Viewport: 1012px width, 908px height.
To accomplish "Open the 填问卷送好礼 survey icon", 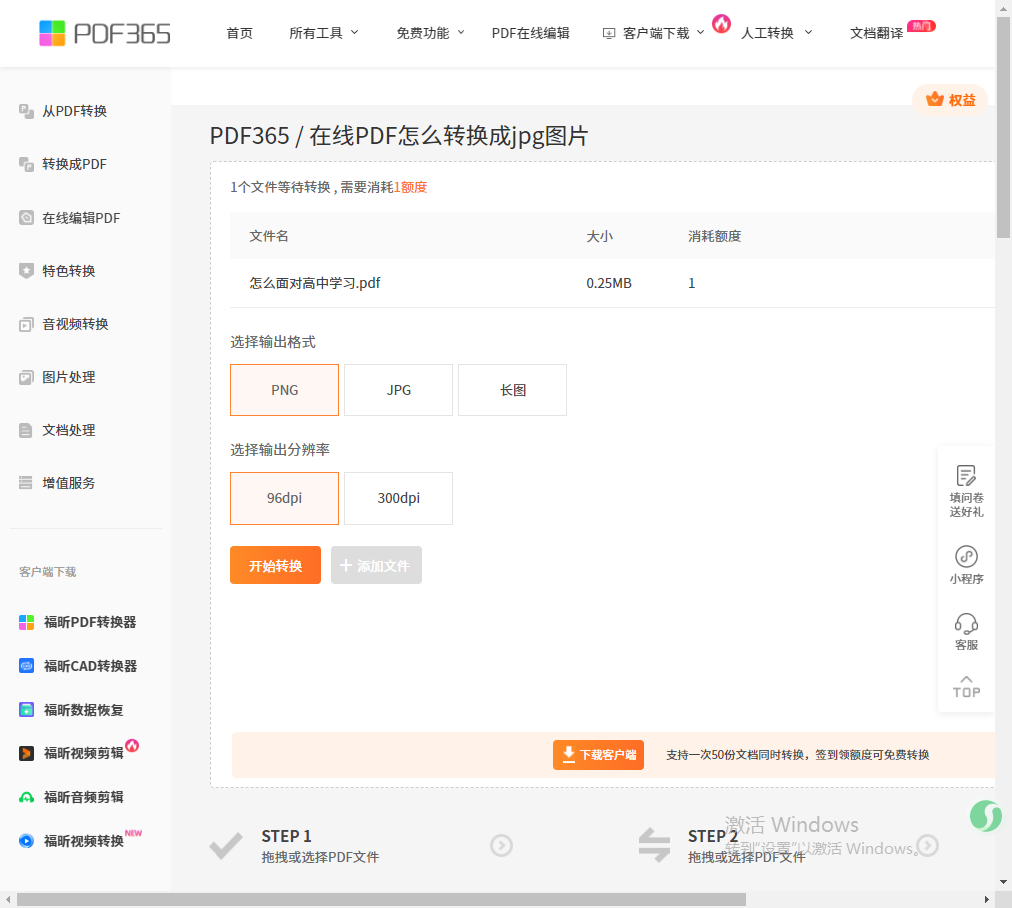I will pos(966,476).
